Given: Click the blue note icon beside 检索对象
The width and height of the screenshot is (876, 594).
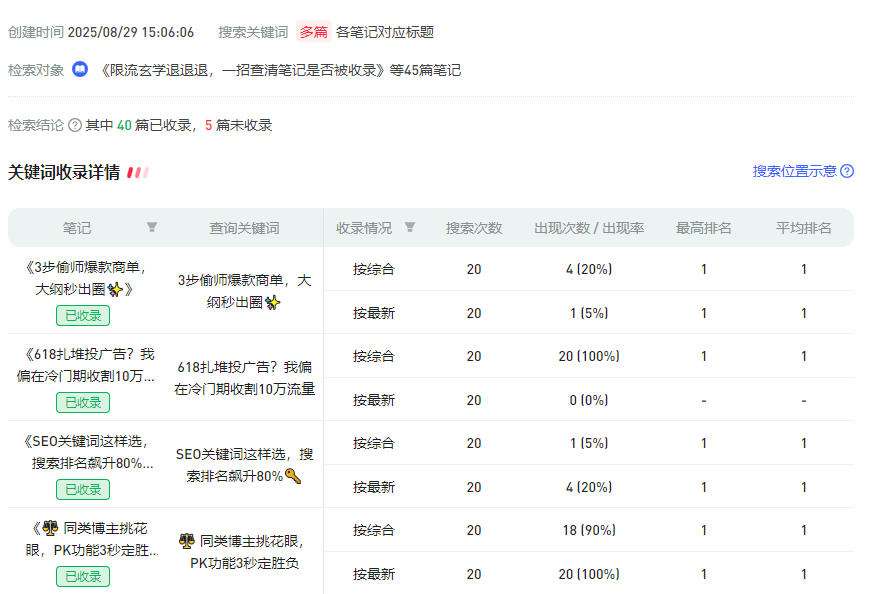Looking at the screenshot, I should click(x=81, y=70).
